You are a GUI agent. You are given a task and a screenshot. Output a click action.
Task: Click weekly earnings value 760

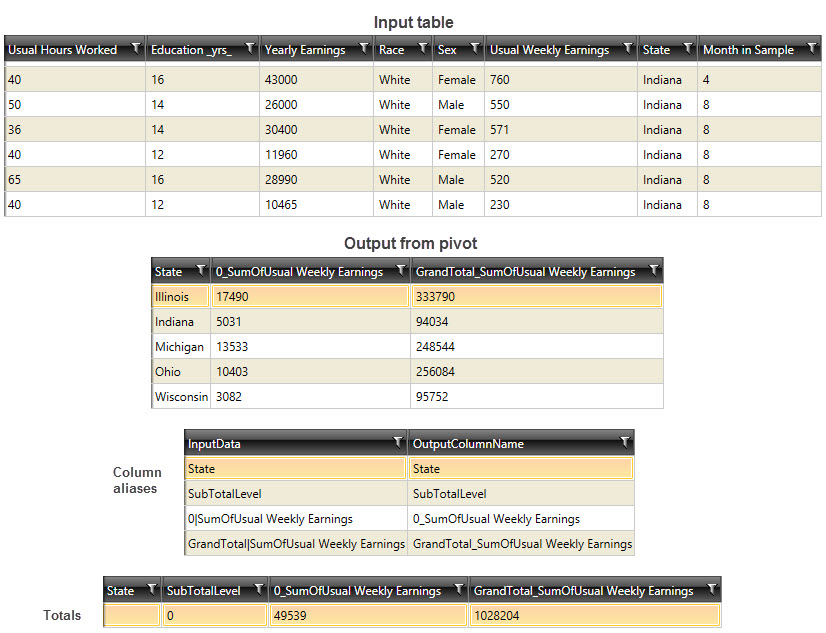[x=560, y=80]
